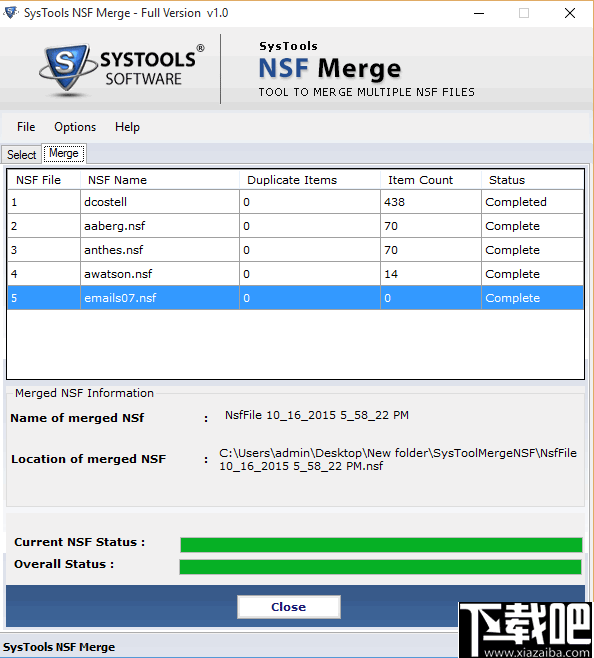Click the NSF Name column header

pyautogui.click(x=160, y=180)
